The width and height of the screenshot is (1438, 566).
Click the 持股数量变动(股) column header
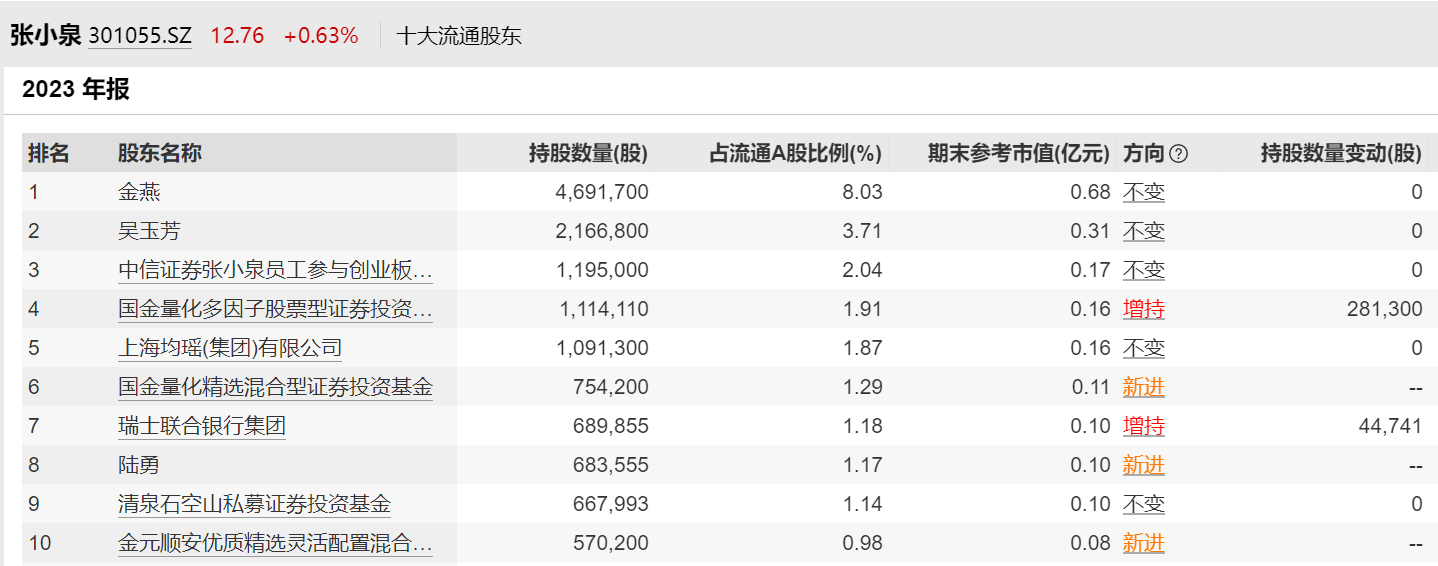tap(1341, 154)
